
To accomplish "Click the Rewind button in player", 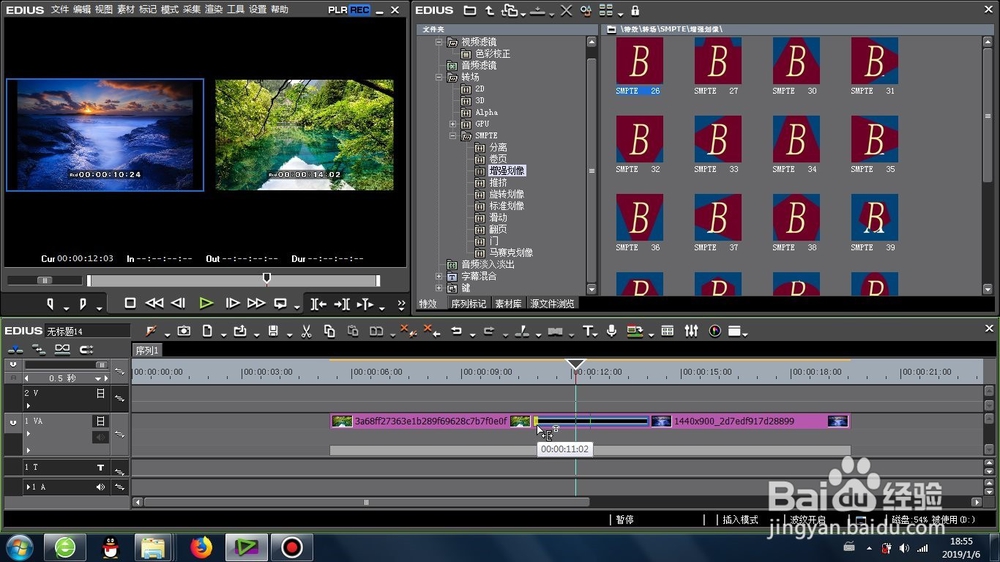I will pos(154,304).
